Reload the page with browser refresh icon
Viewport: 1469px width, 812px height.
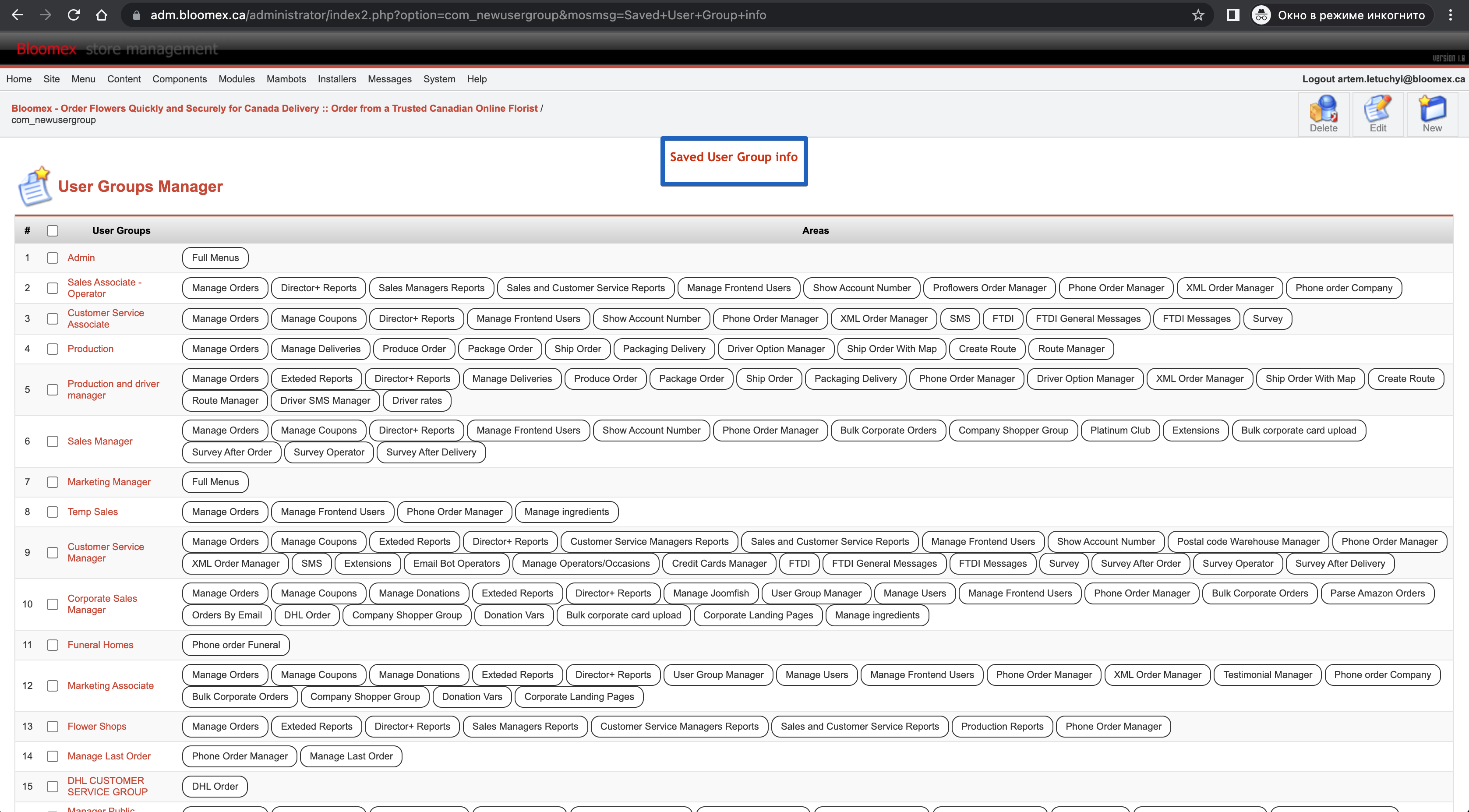74,15
